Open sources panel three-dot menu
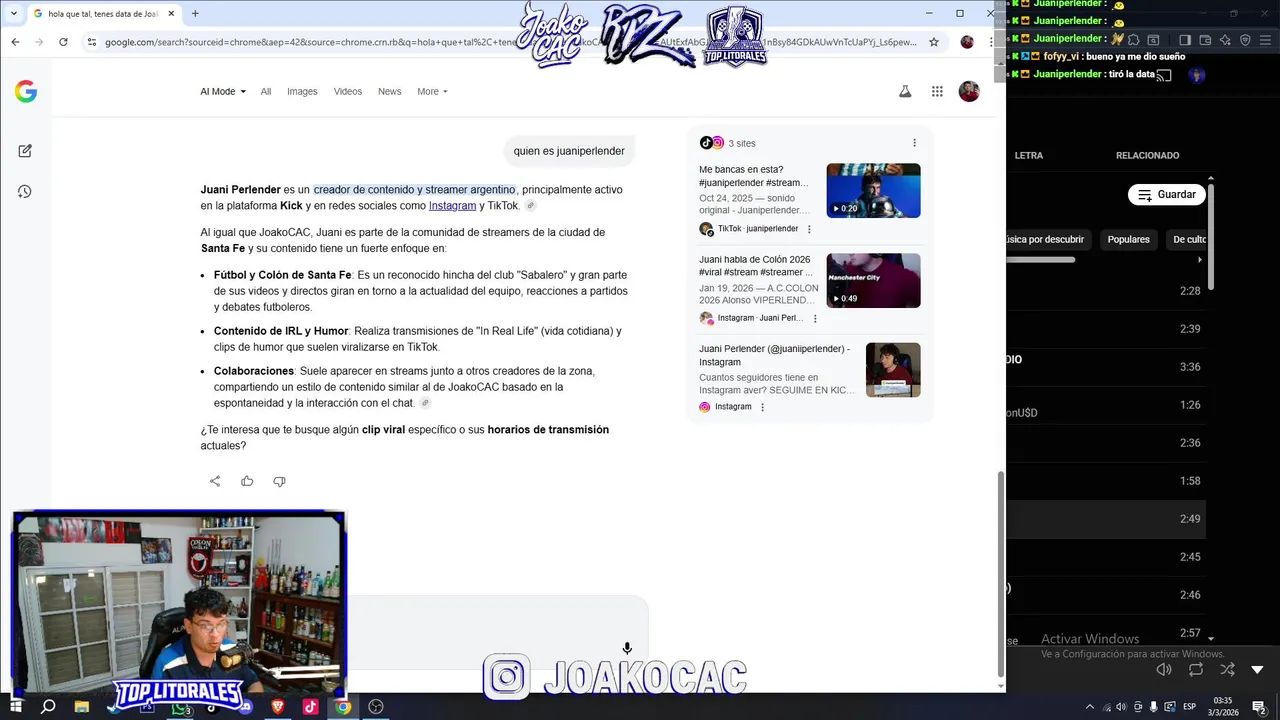Viewport: 1280px width, 720px height. 914,143
